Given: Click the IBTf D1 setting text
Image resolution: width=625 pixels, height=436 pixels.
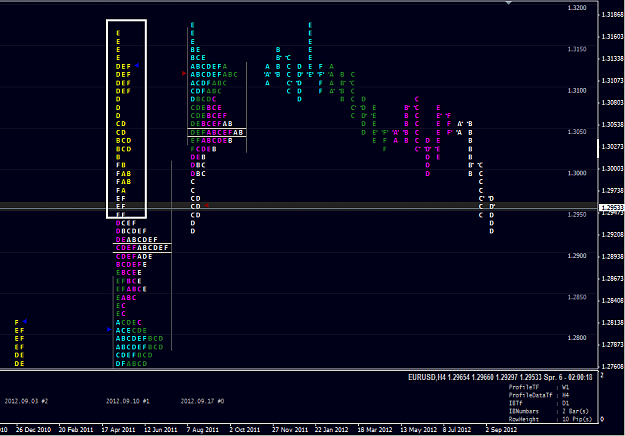Looking at the screenshot, I should point(539,403).
